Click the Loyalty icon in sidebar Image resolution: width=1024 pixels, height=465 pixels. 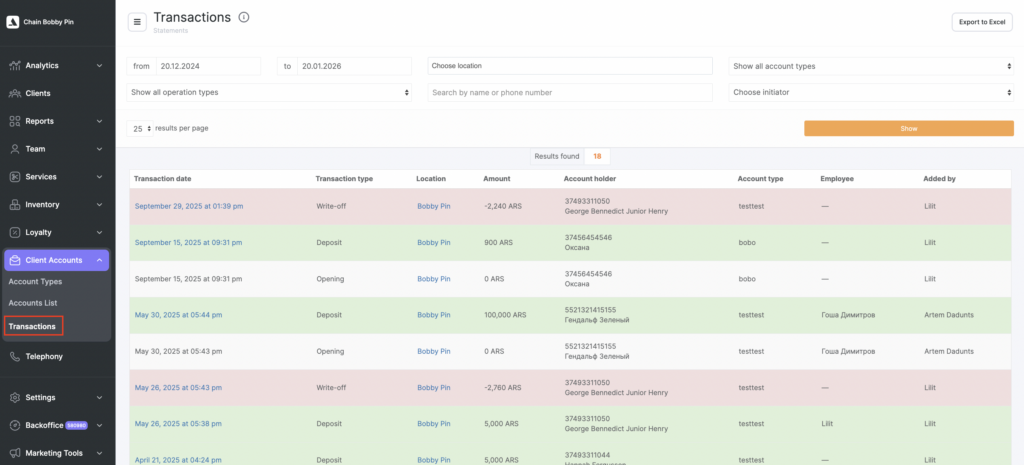tap(14, 232)
